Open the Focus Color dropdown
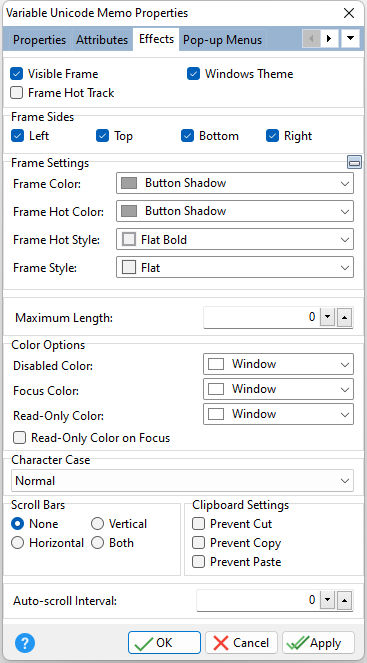 click(278, 389)
